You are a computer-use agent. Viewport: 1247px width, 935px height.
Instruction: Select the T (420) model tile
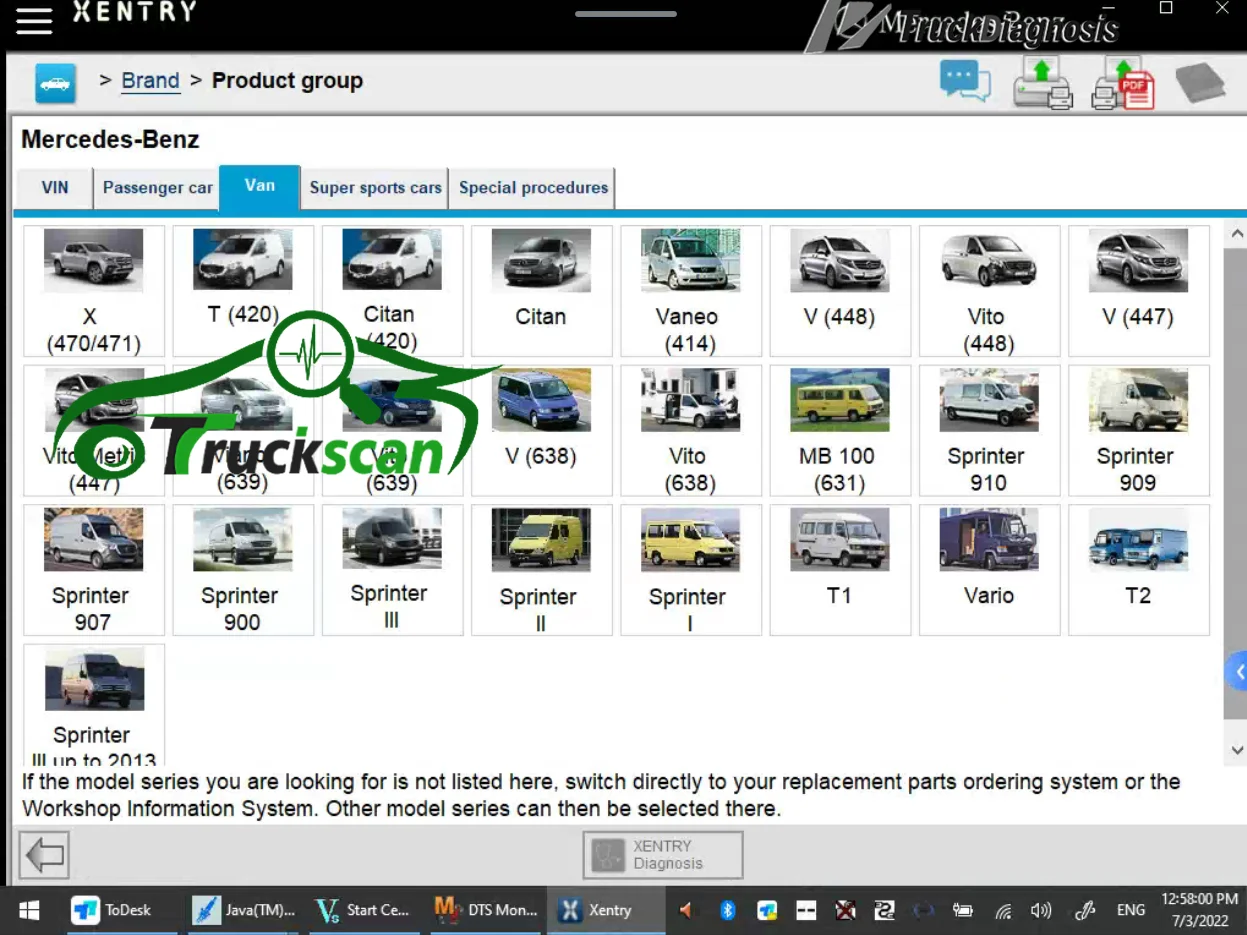[243, 291]
